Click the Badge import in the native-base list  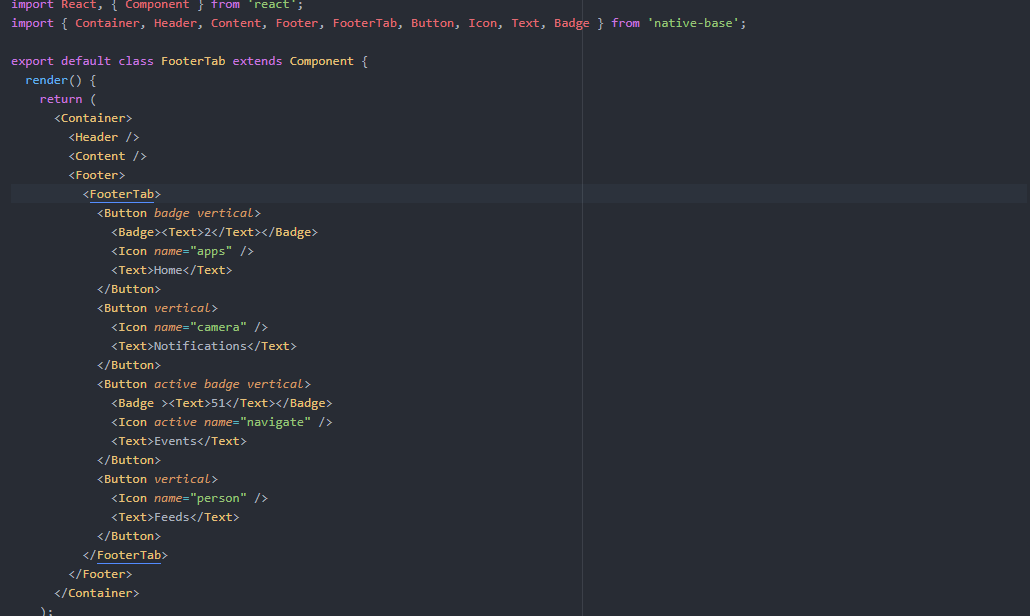click(572, 22)
